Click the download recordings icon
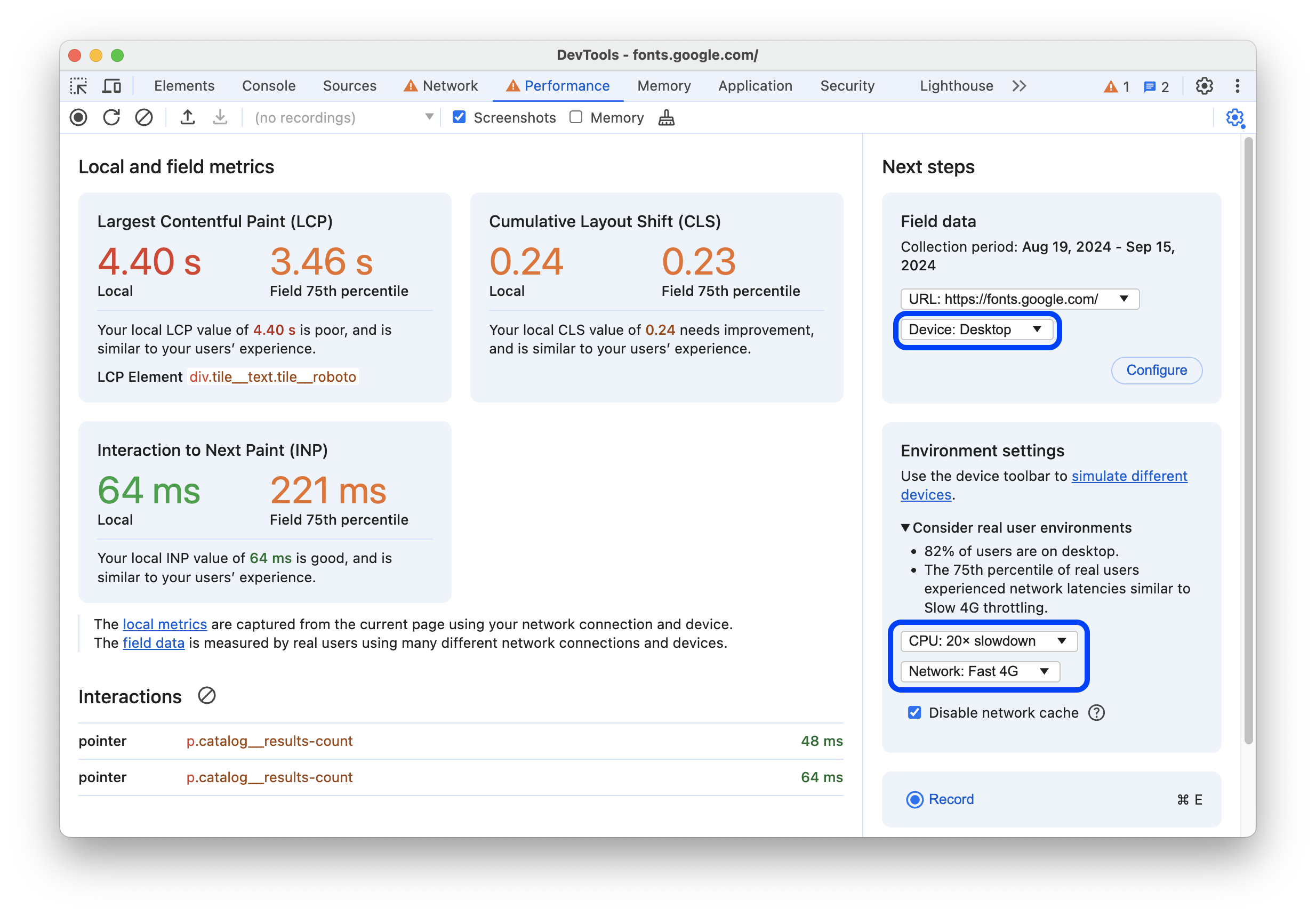 click(220, 118)
